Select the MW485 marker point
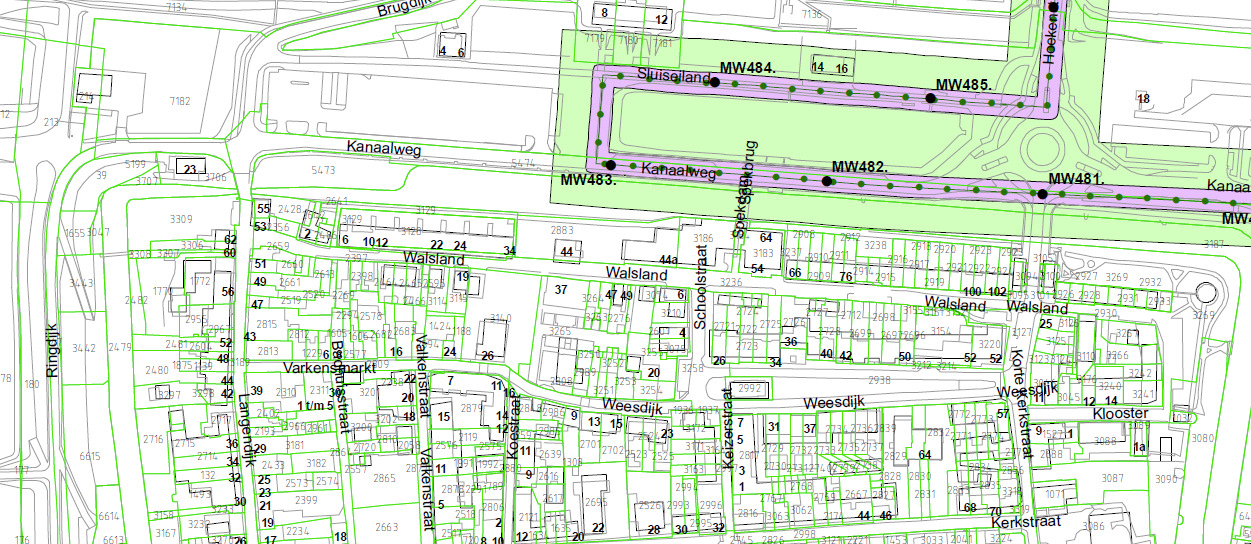 click(x=930, y=98)
